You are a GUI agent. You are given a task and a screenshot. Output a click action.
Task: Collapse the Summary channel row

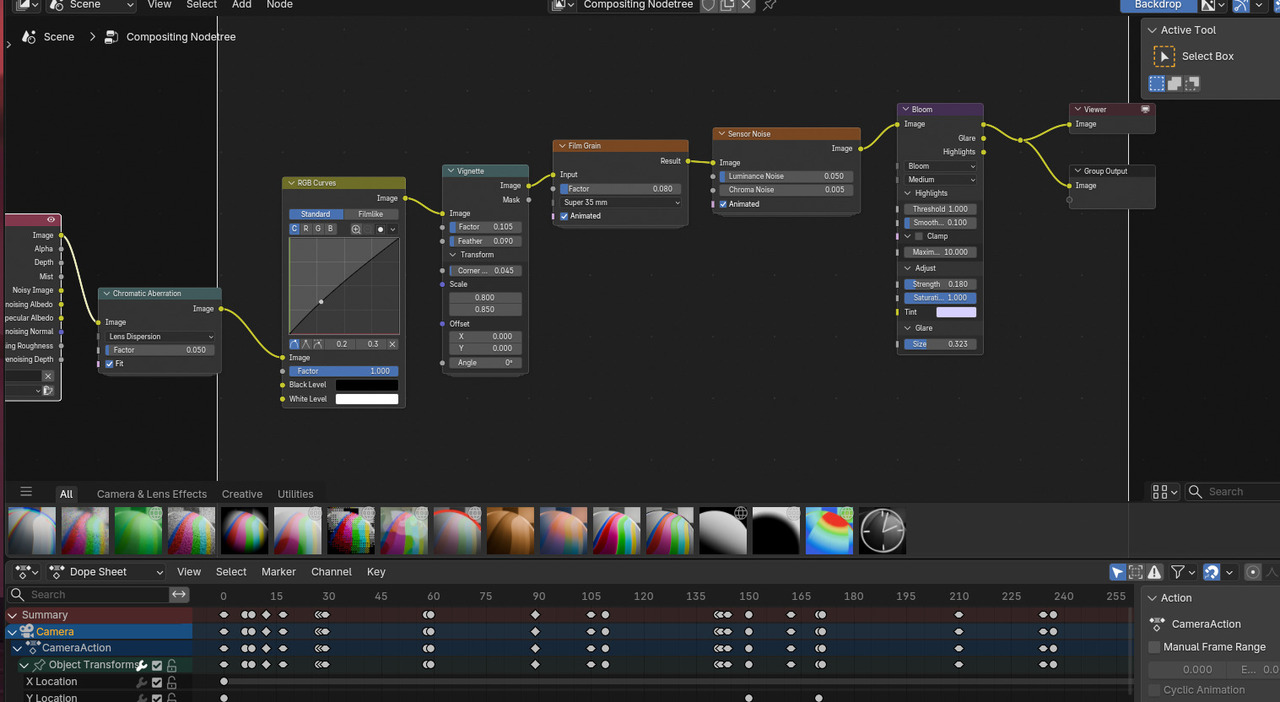coord(13,615)
